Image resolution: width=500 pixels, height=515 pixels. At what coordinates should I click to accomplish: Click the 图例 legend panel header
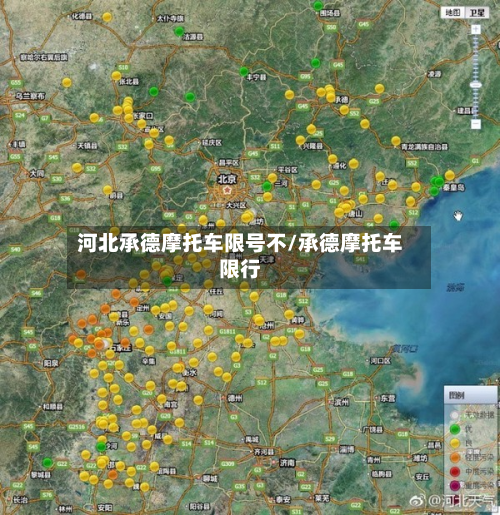pos(471,396)
